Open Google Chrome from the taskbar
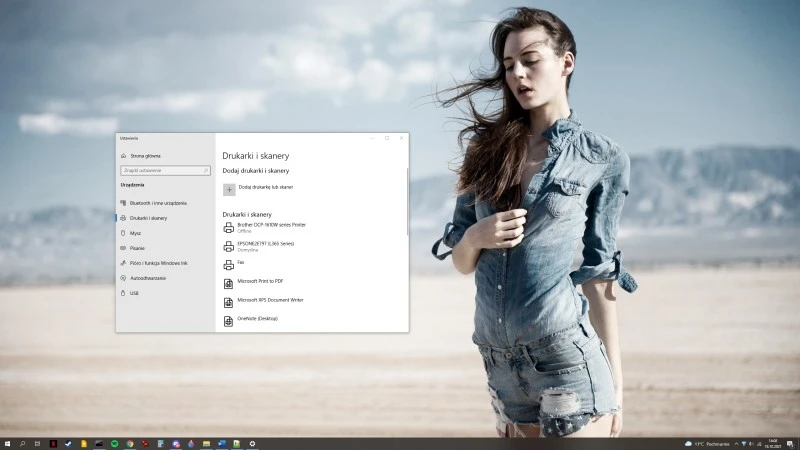800x450 pixels. (130, 444)
